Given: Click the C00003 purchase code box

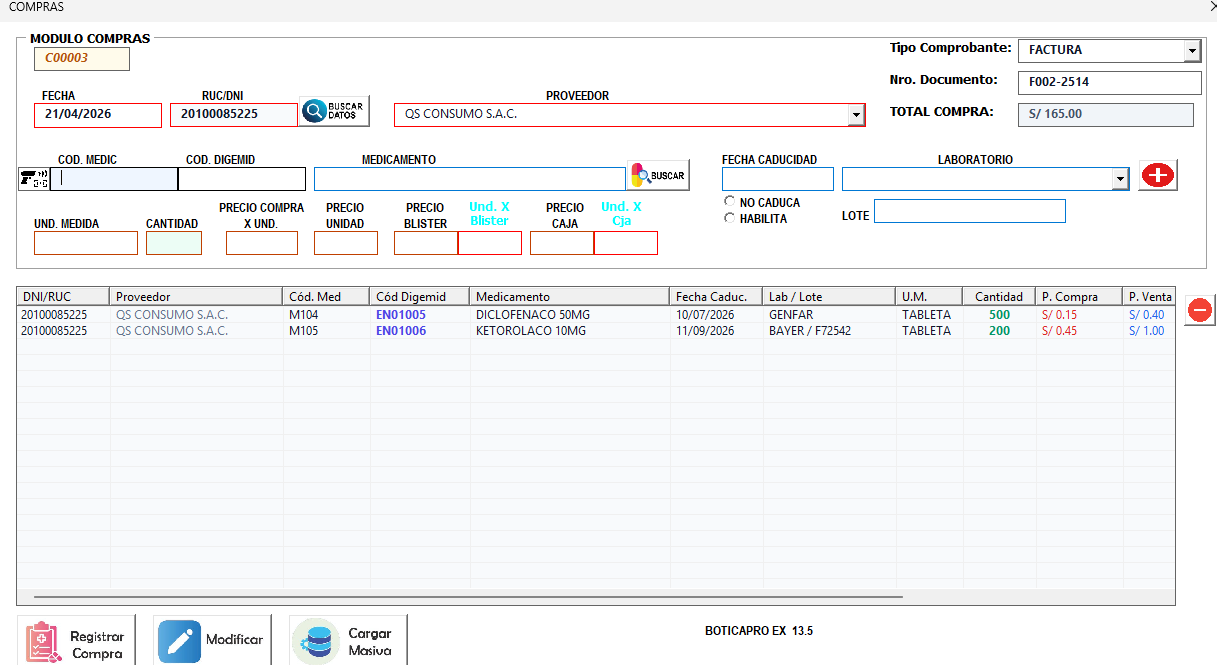Looking at the screenshot, I should tap(82, 59).
